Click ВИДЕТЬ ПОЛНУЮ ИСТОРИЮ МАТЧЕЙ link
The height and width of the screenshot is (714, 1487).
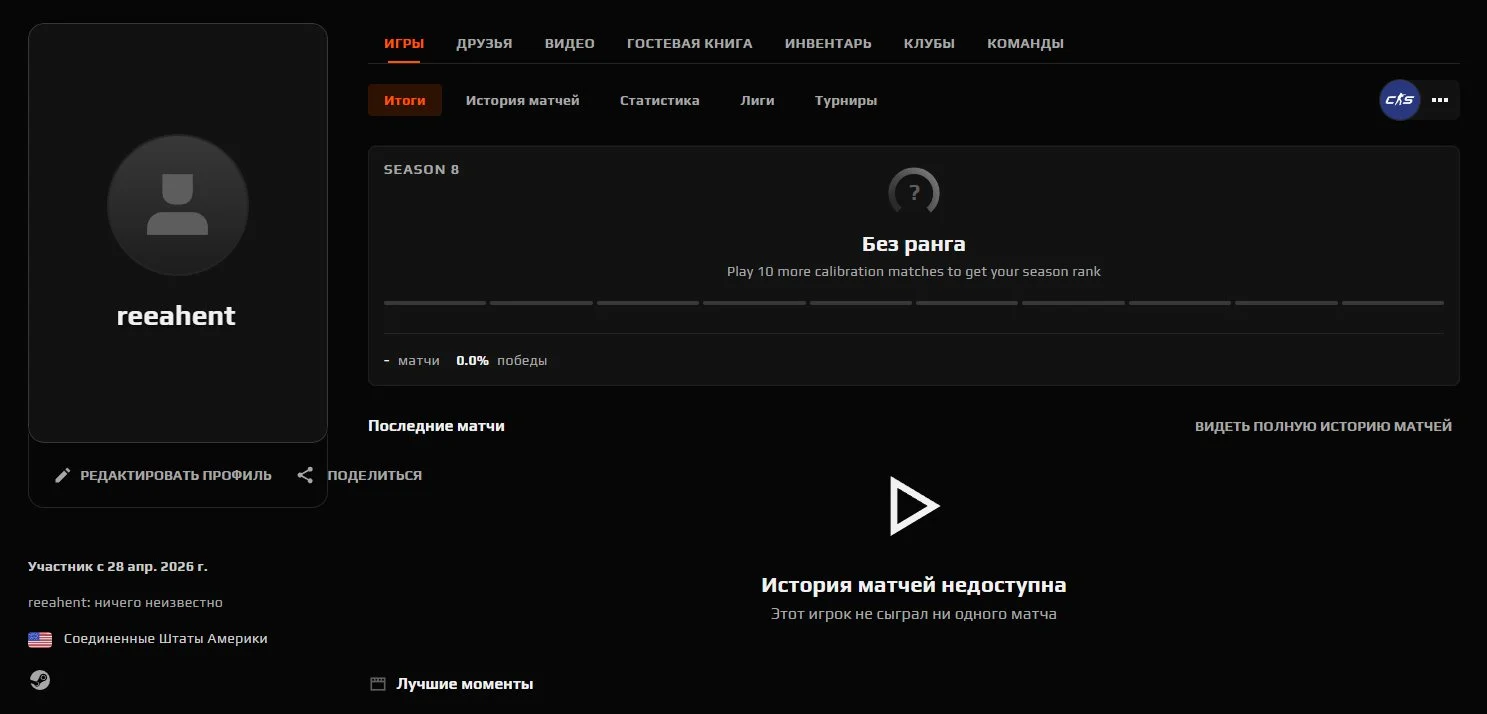tap(1323, 427)
